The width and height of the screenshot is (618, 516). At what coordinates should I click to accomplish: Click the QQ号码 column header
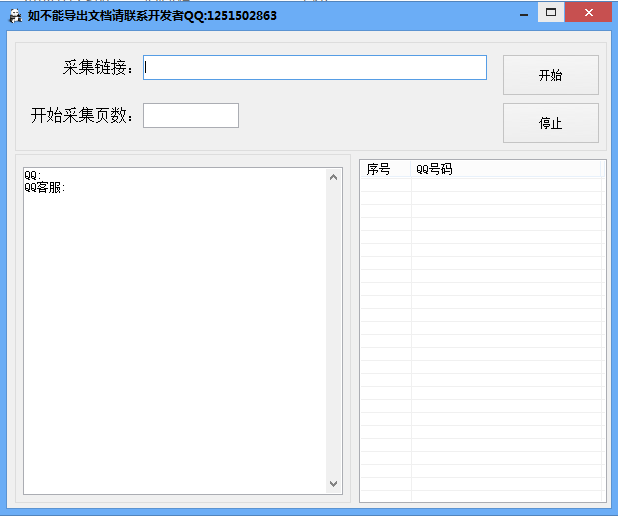[x=506, y=169]
